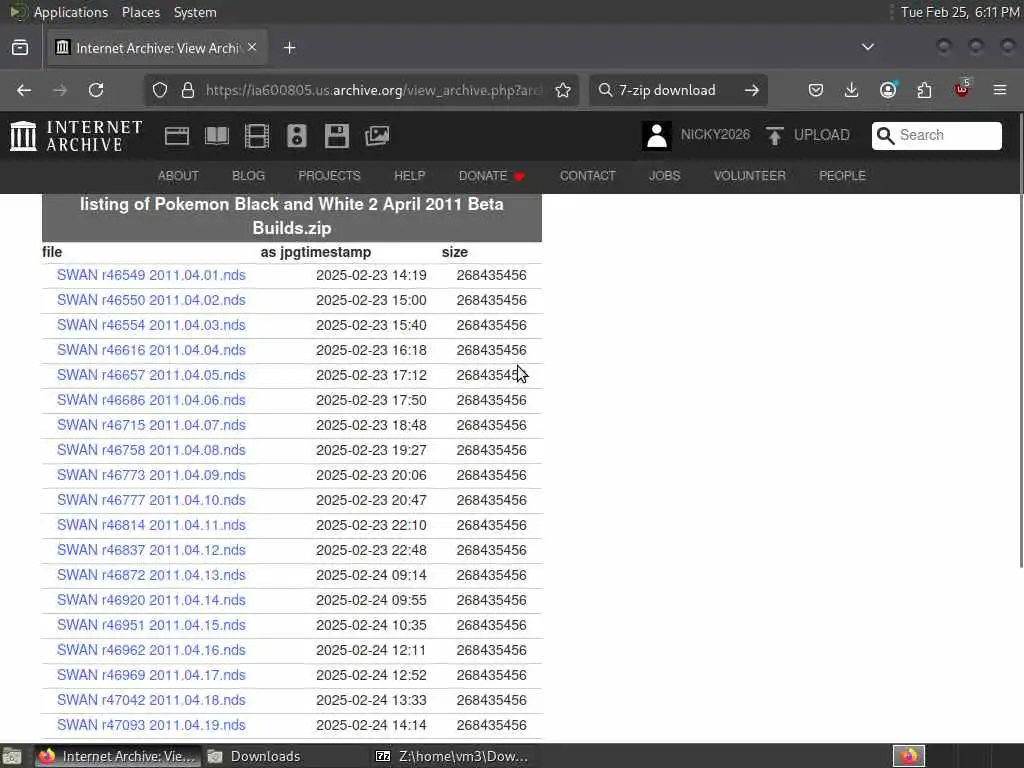Open the Video film icon
This screenshot has width=1024, height=768.
[x=257, y=136]
